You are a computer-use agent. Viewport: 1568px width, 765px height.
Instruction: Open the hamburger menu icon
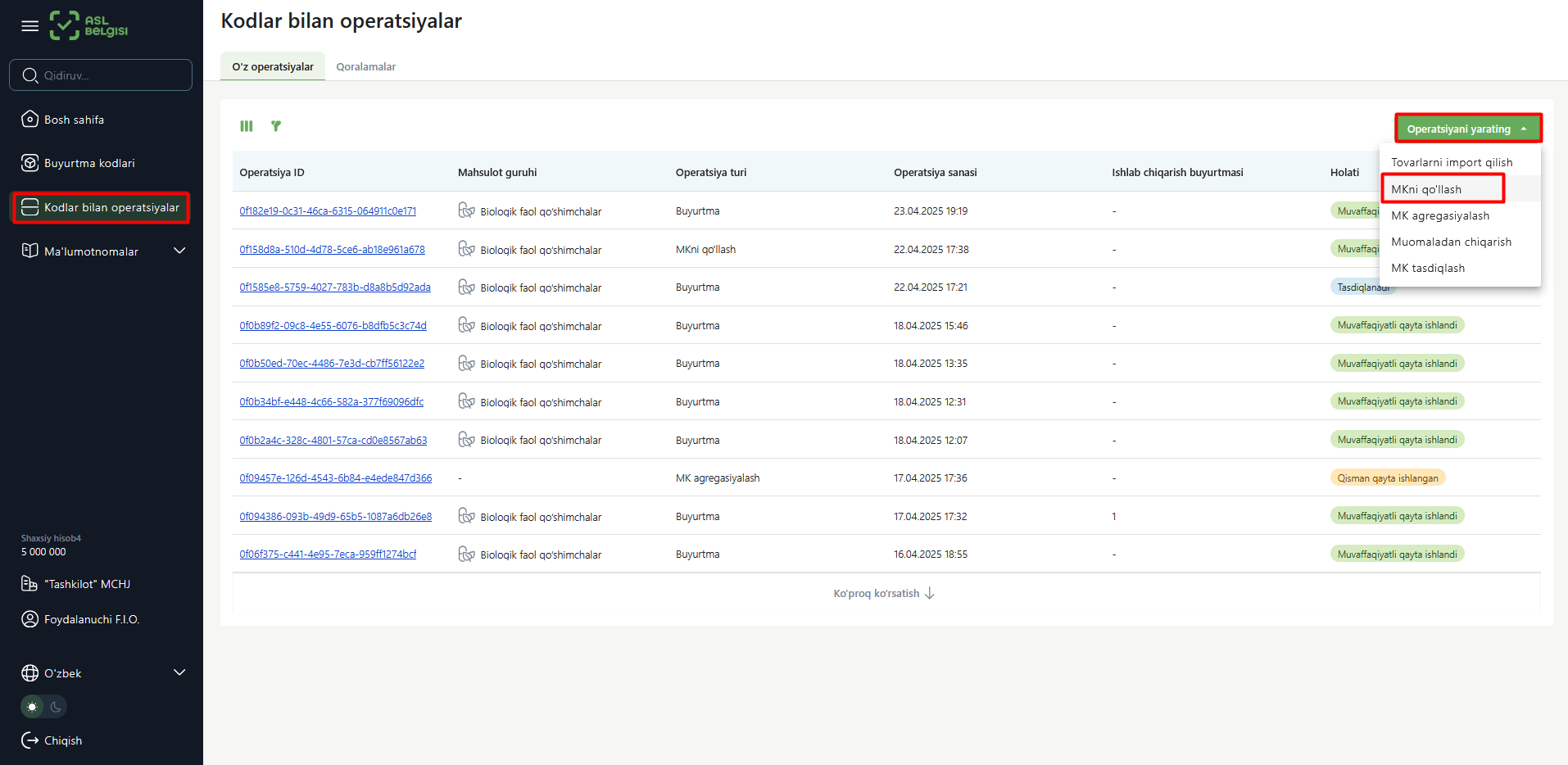tap(30, 26)
